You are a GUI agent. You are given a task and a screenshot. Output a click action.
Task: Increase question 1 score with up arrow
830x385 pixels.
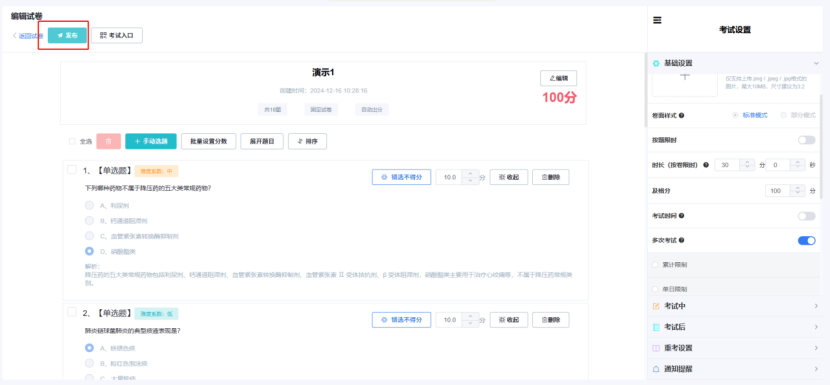pyautogui.click(x=471, y=174)
